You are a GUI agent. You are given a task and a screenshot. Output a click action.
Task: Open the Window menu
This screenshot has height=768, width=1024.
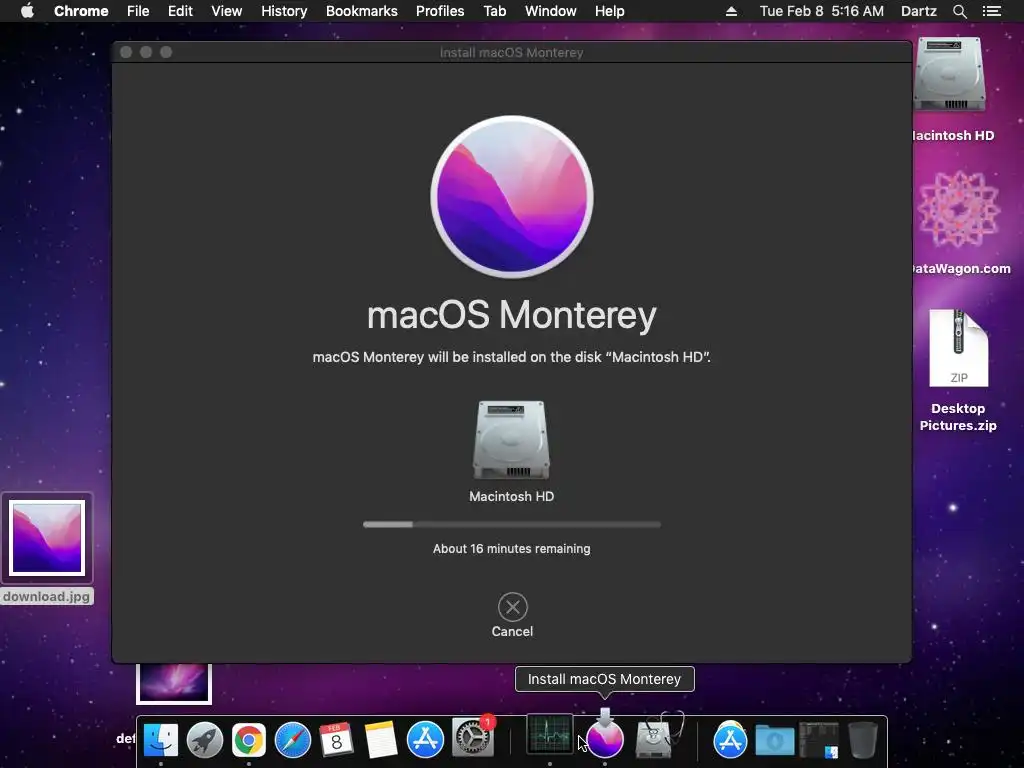coord(551,11)
